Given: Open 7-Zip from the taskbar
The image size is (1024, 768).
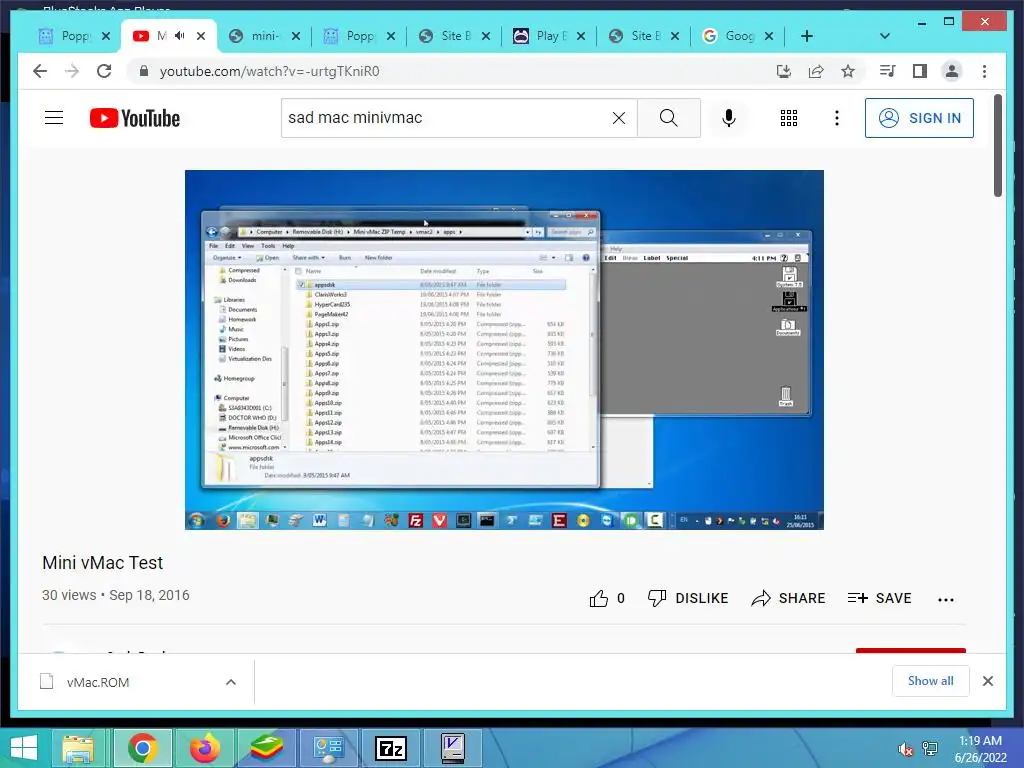Looking at the screenshot, I should point(391,748).
